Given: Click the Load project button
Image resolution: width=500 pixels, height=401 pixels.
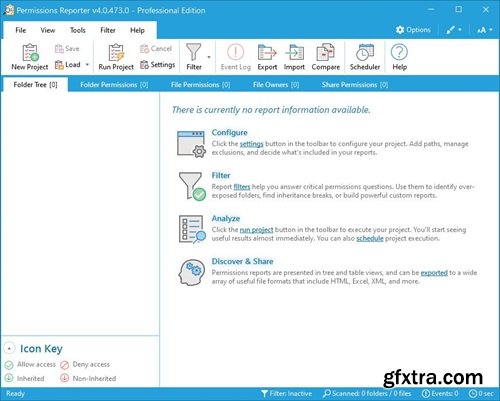Looking at the screenshot, I should coord(68,64).
